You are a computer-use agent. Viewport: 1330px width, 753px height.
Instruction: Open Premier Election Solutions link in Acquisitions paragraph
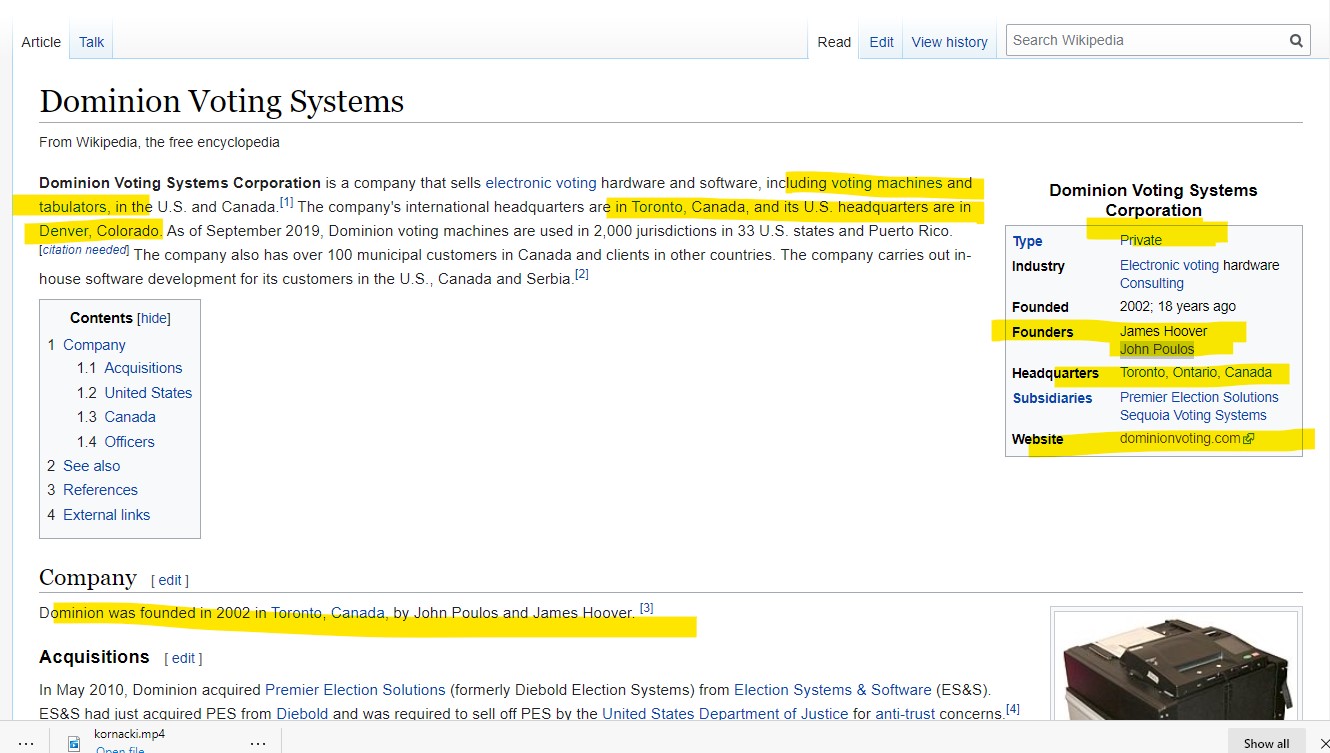(x=355, y=690)
